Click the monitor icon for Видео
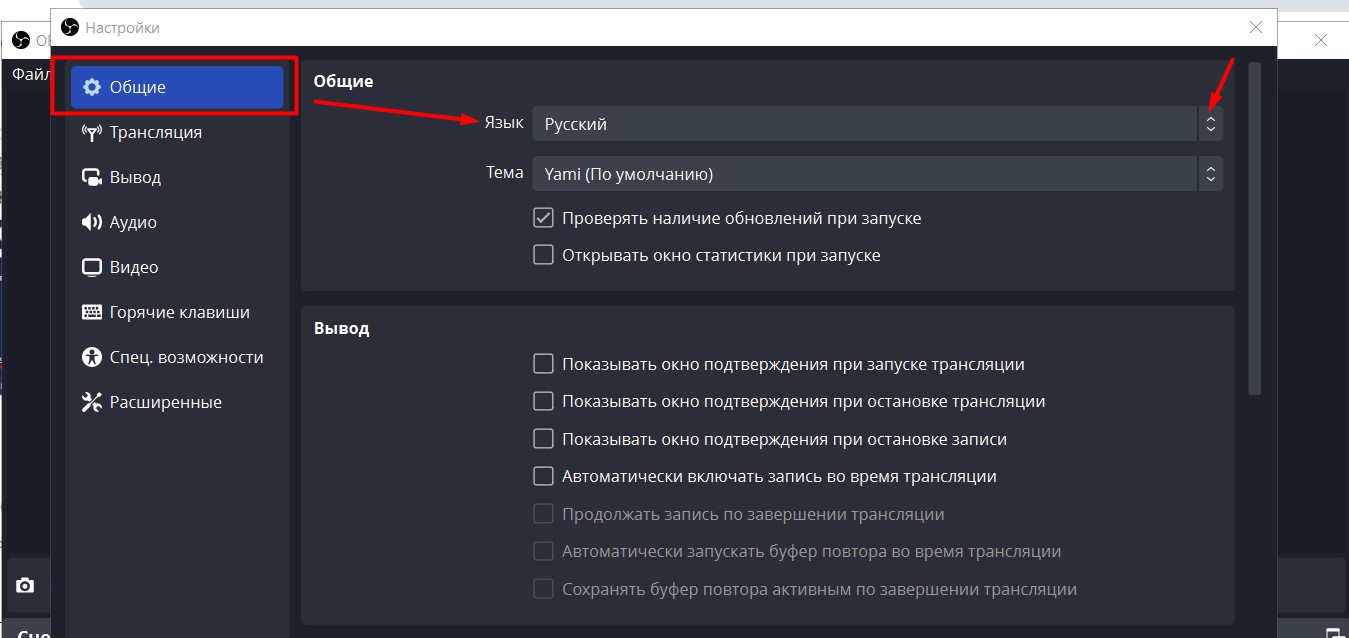Image resolution: width=1349 pixels, height=638 pixels. (x=92, y=267)
